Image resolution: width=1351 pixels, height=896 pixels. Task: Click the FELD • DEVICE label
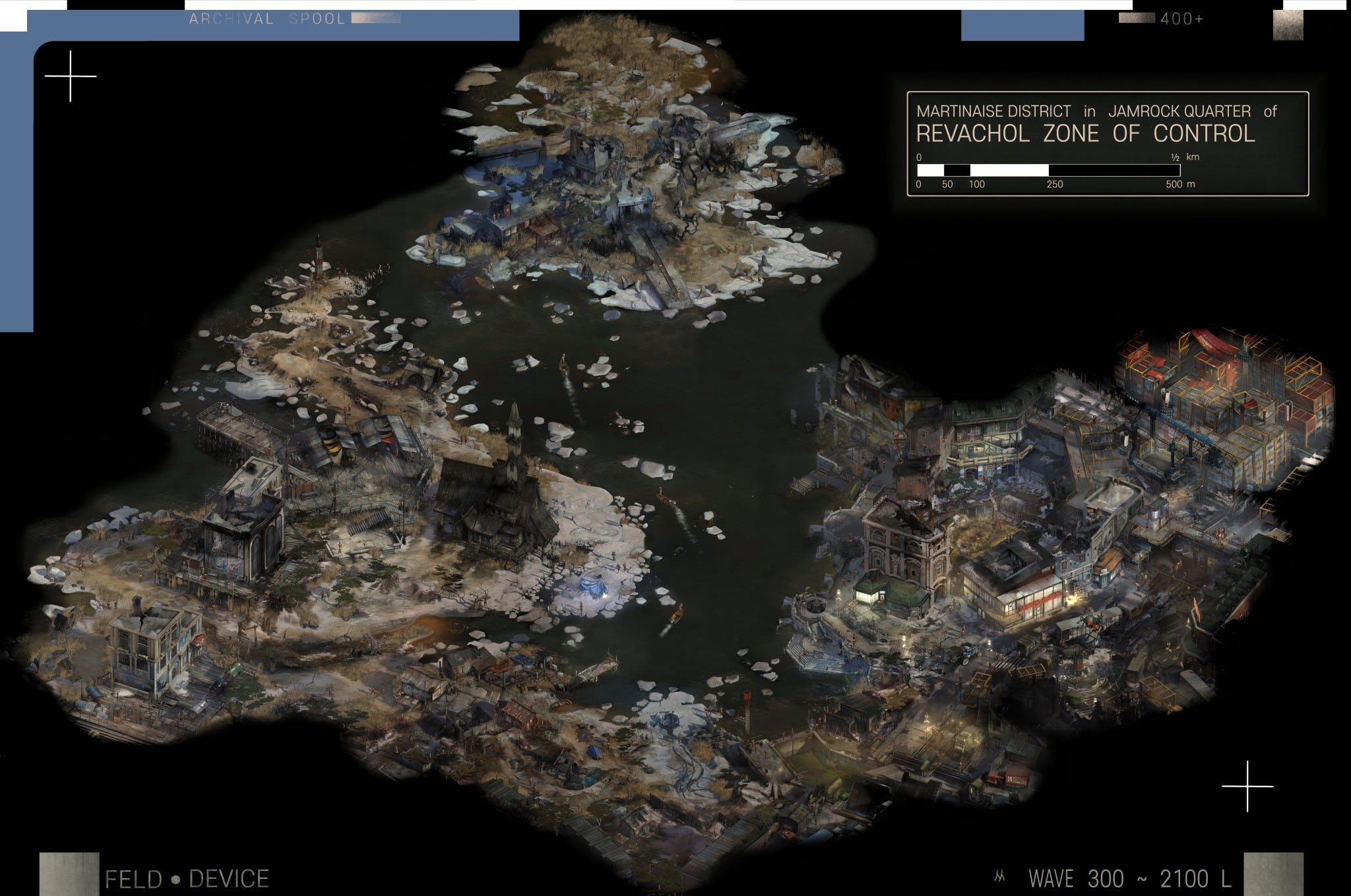pos(187,879)
